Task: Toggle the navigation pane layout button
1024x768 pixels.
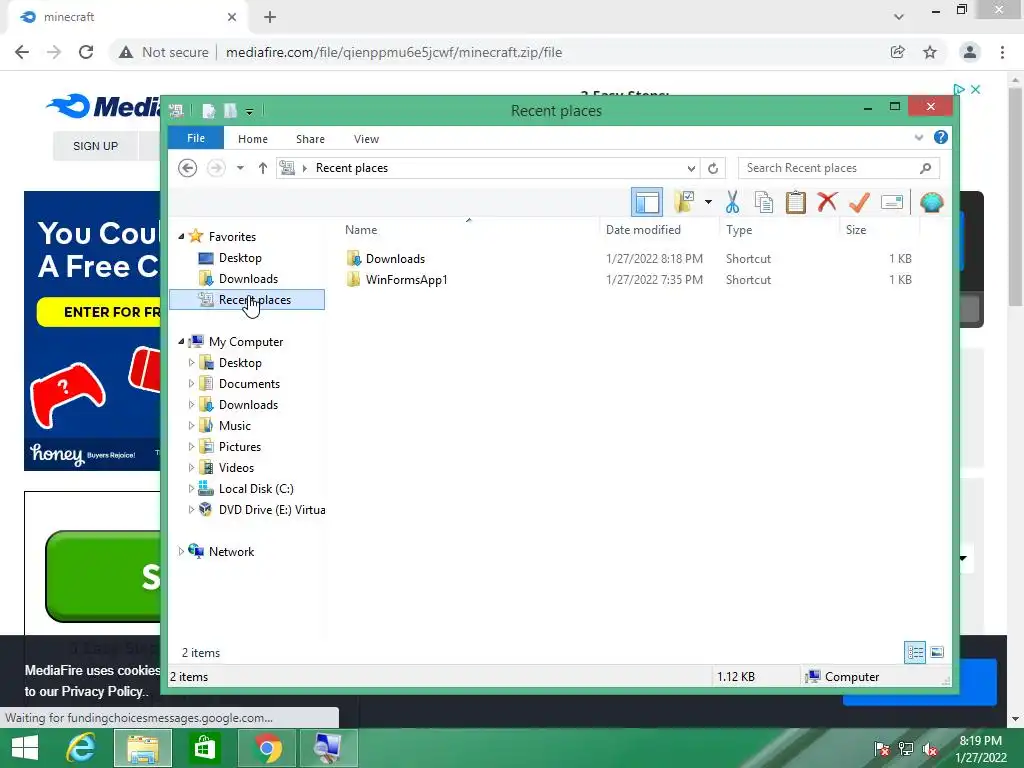Action: click(x=647, y=202)
